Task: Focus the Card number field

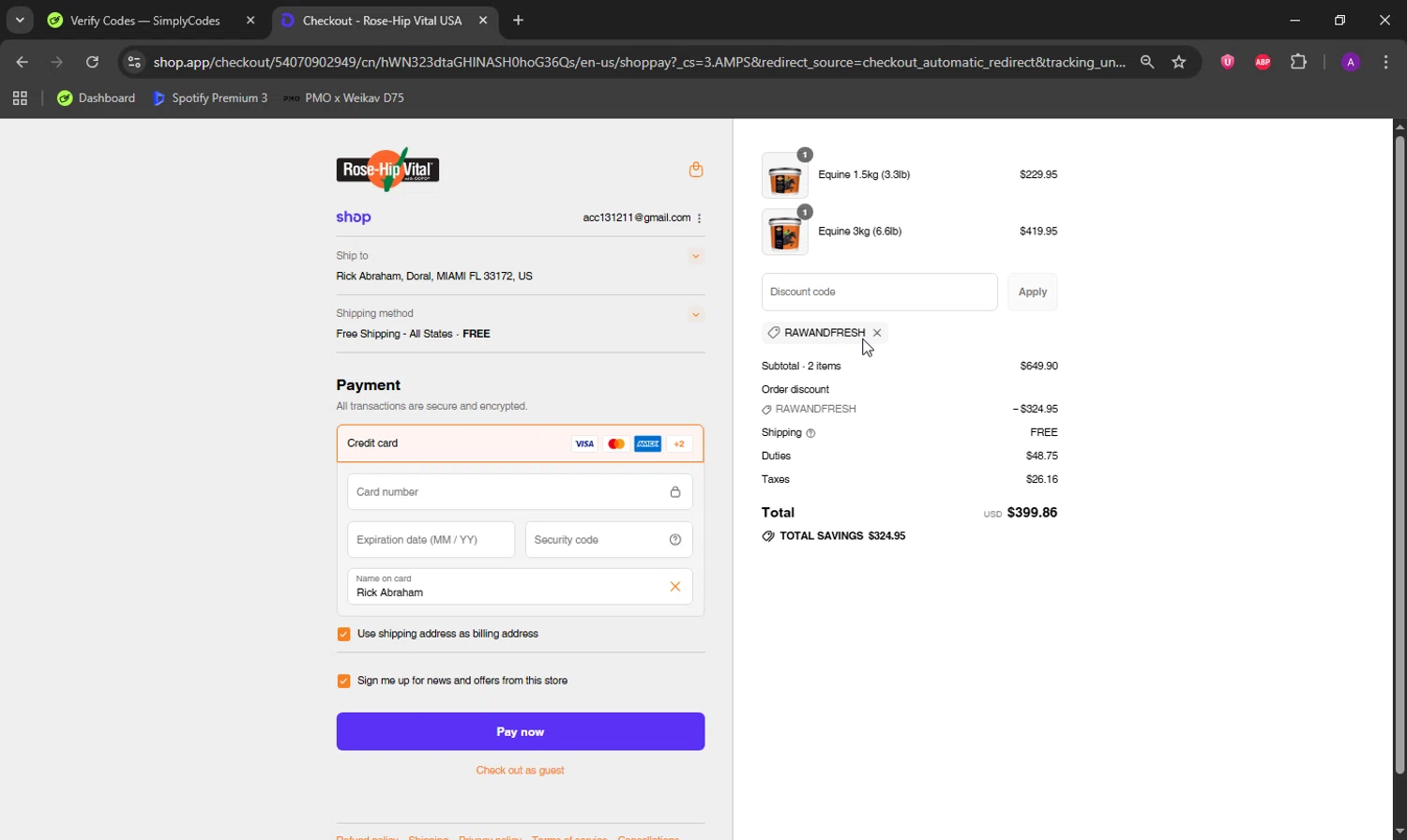Action: point(520,492)
